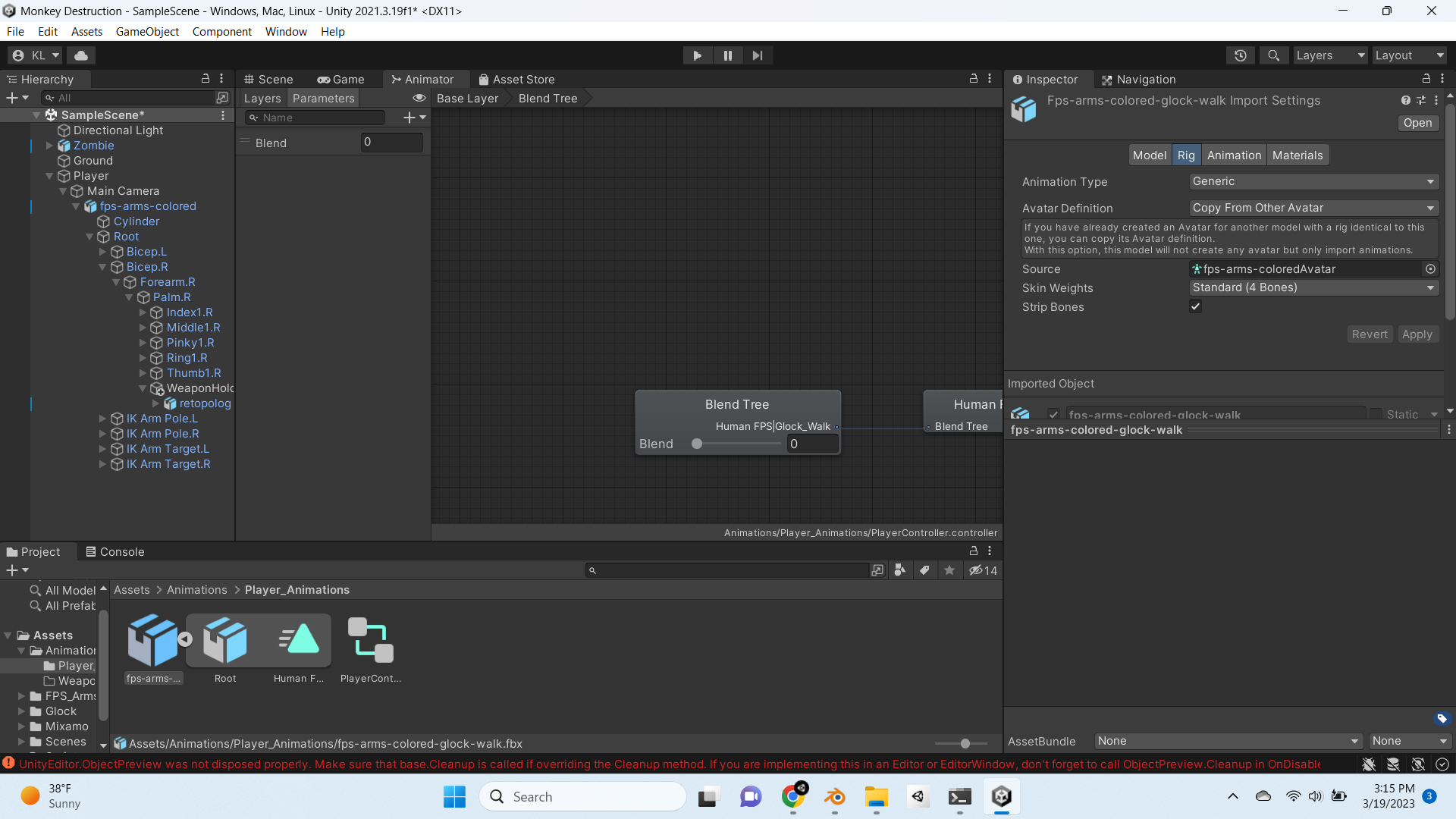Toggle the Strip Bones checkbox

point(1195,306)
